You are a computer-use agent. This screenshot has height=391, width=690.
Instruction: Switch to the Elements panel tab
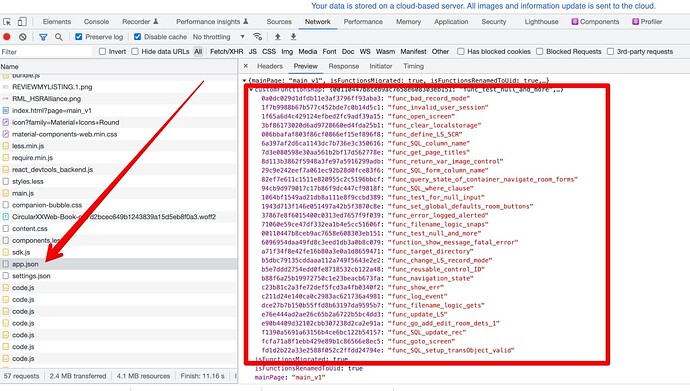click(x=57, y=22)
